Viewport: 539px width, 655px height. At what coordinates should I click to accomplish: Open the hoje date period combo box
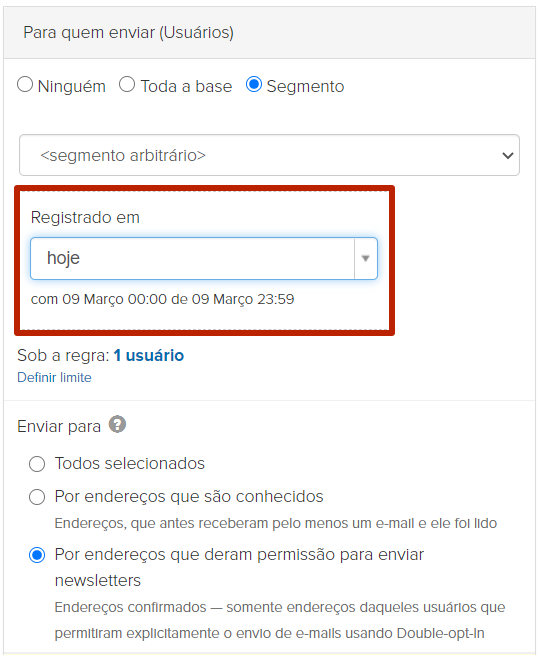pyautogui.click(x=204, y=259)
